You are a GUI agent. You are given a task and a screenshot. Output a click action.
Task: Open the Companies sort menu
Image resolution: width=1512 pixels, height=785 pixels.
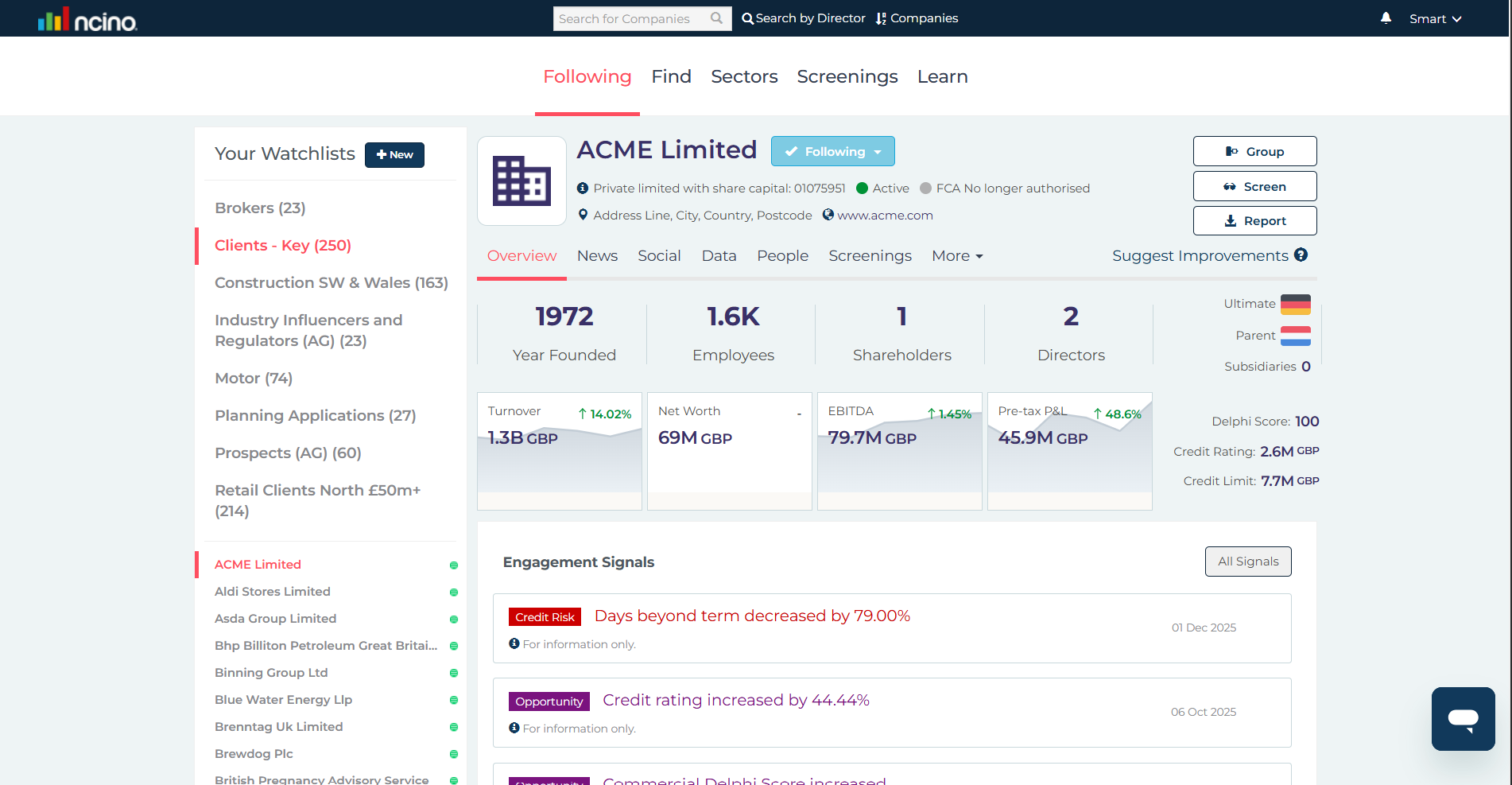(x=917, y=18)
